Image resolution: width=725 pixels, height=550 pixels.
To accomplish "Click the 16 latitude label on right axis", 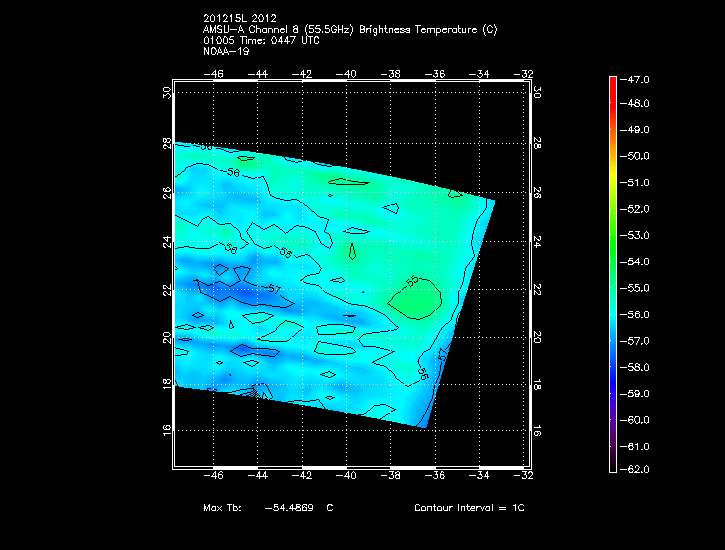I will pyautogui.click(x=537, y=429).
